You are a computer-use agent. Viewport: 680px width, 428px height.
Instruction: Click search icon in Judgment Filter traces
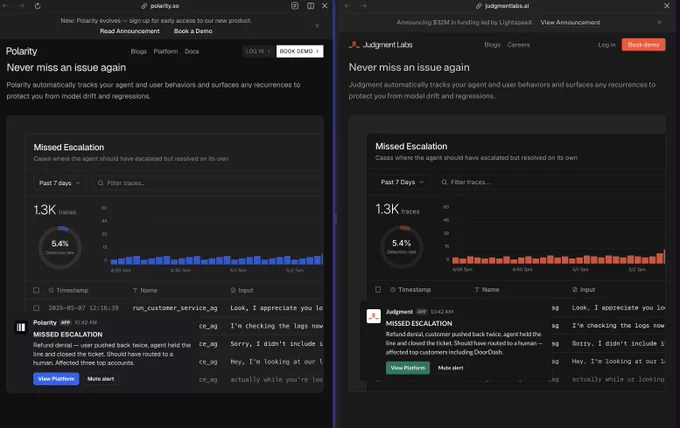(444, 182)
